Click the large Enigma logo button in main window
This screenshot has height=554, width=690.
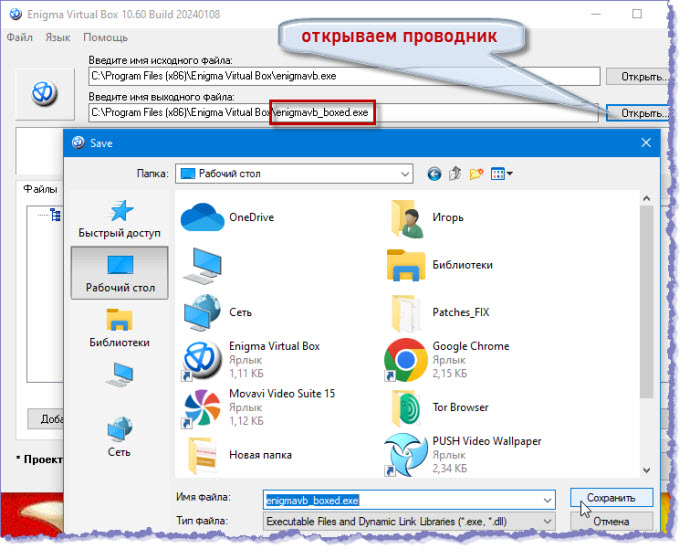[x=44, y=93]
